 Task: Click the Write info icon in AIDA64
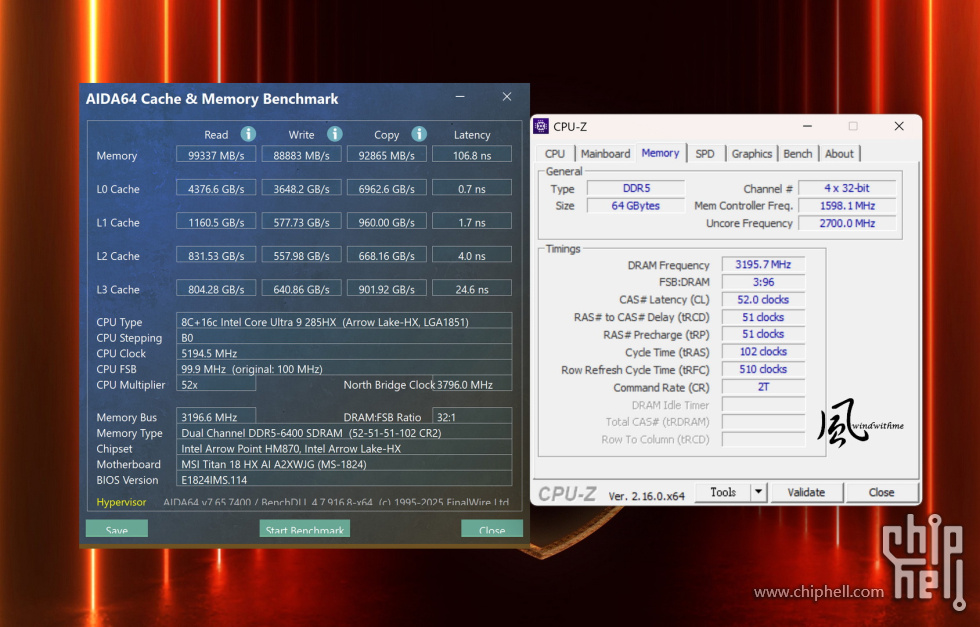click(x=335, y=134)
